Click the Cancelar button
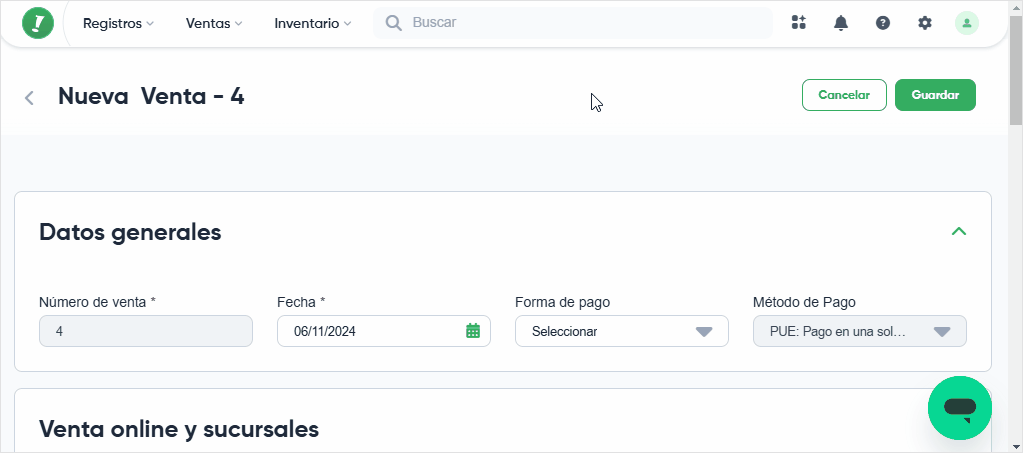Screen dimensions: 1023x453 coord(844,95)
